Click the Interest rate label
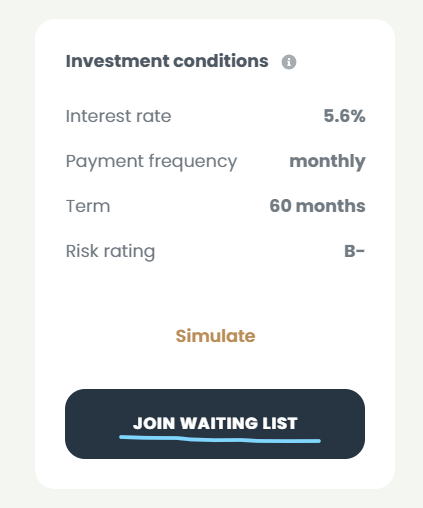 [x=118, y=116]
